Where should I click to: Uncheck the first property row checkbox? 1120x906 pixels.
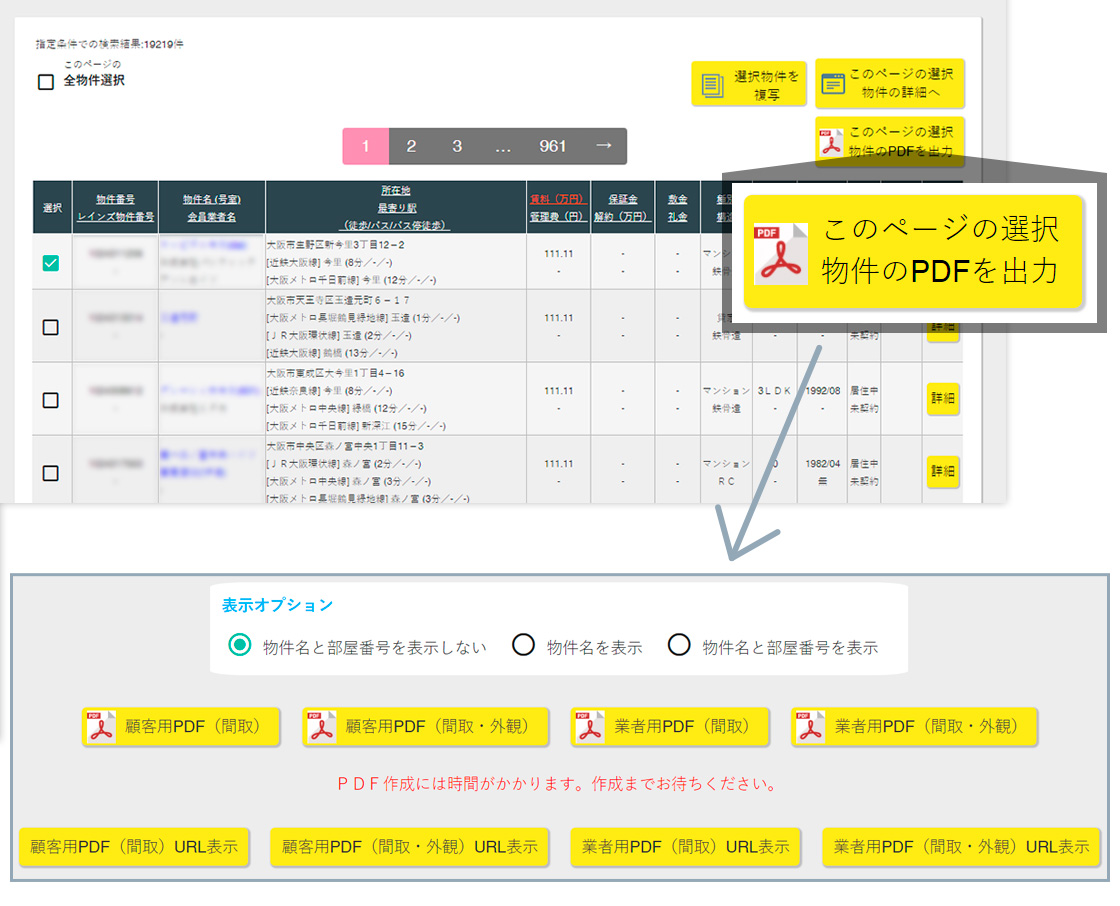point(51,262)
